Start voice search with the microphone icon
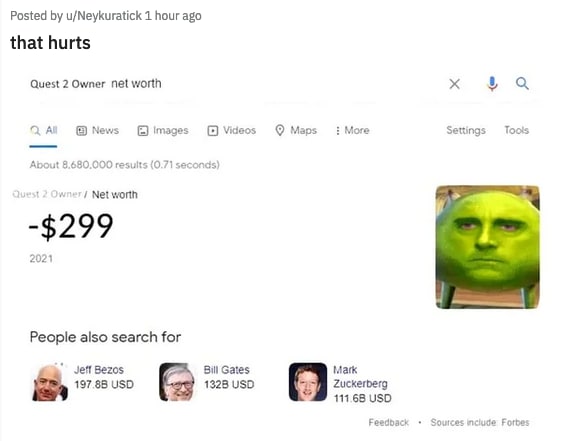This screenshot has height=441, width=587. coord(492,83)
